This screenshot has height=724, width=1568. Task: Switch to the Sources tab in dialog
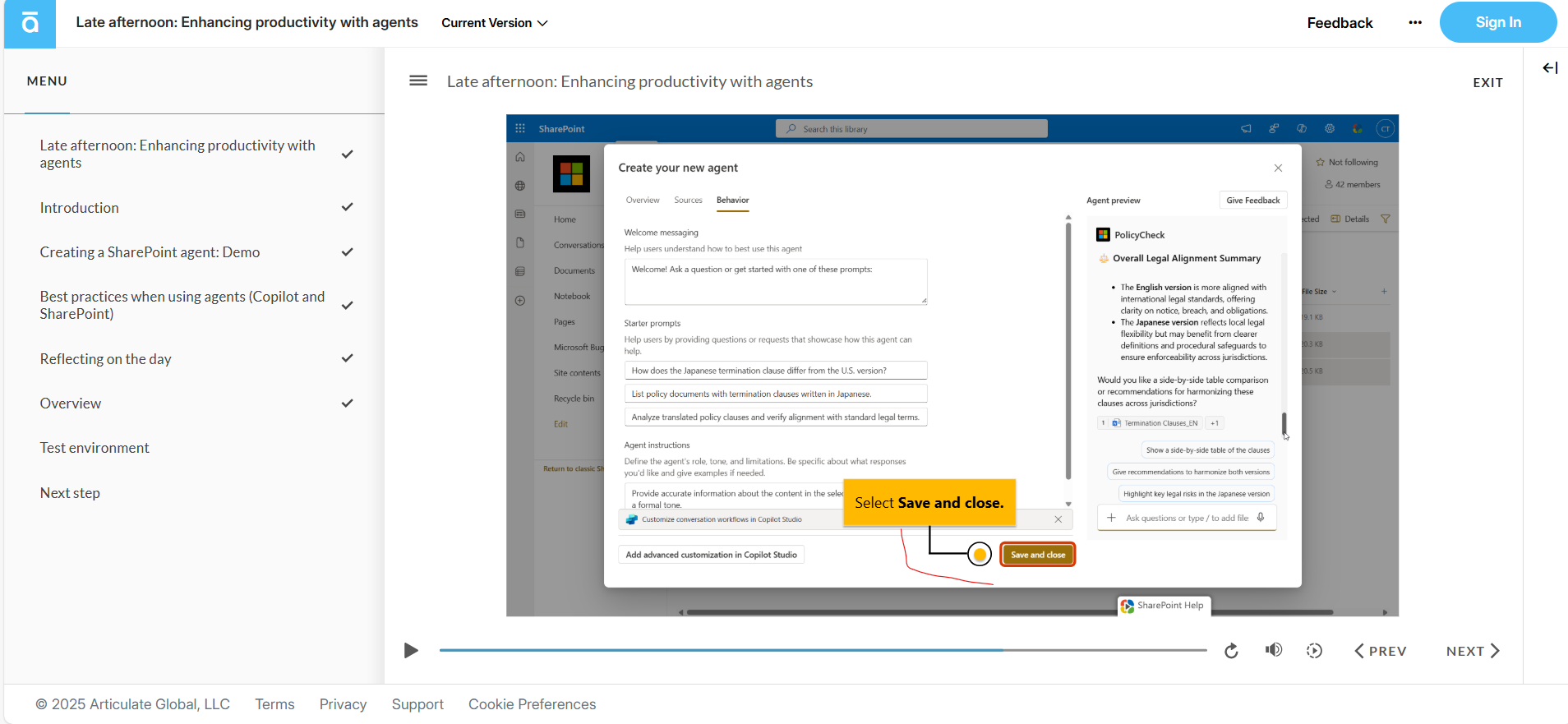tap(688, 200)
